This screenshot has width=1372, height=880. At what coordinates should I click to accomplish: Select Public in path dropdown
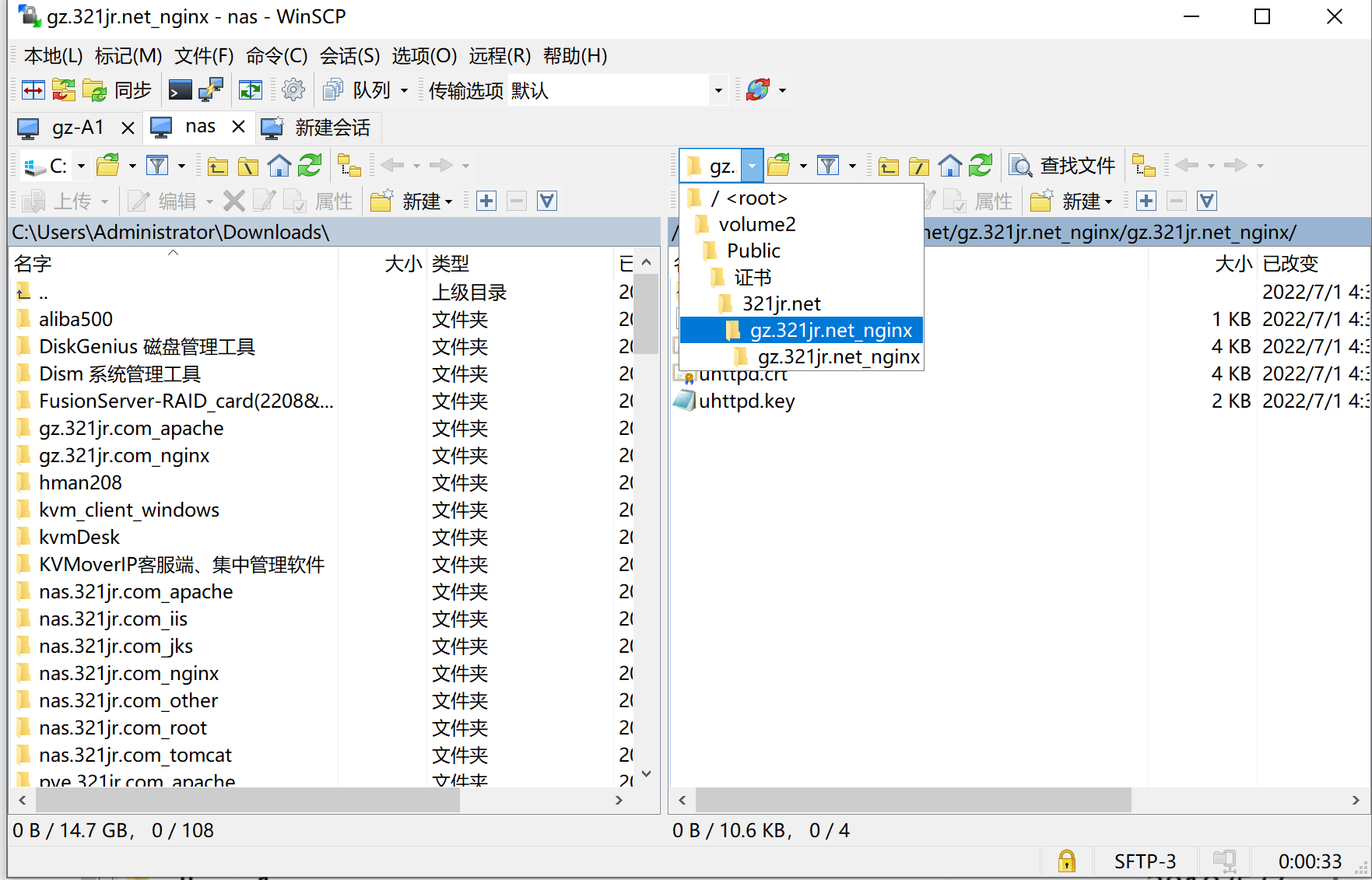(802, 251)
